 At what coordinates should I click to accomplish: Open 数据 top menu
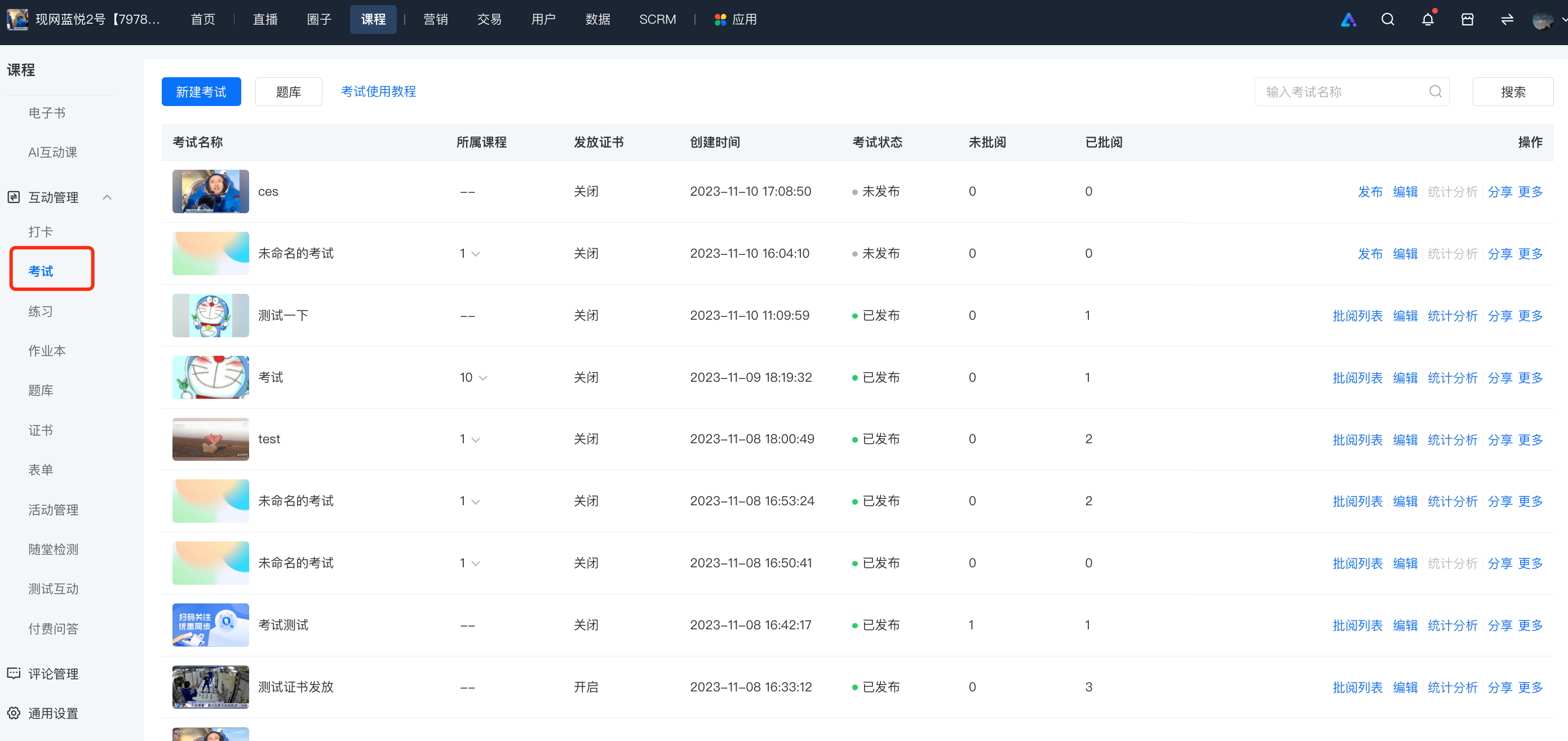tap(598, 20)
